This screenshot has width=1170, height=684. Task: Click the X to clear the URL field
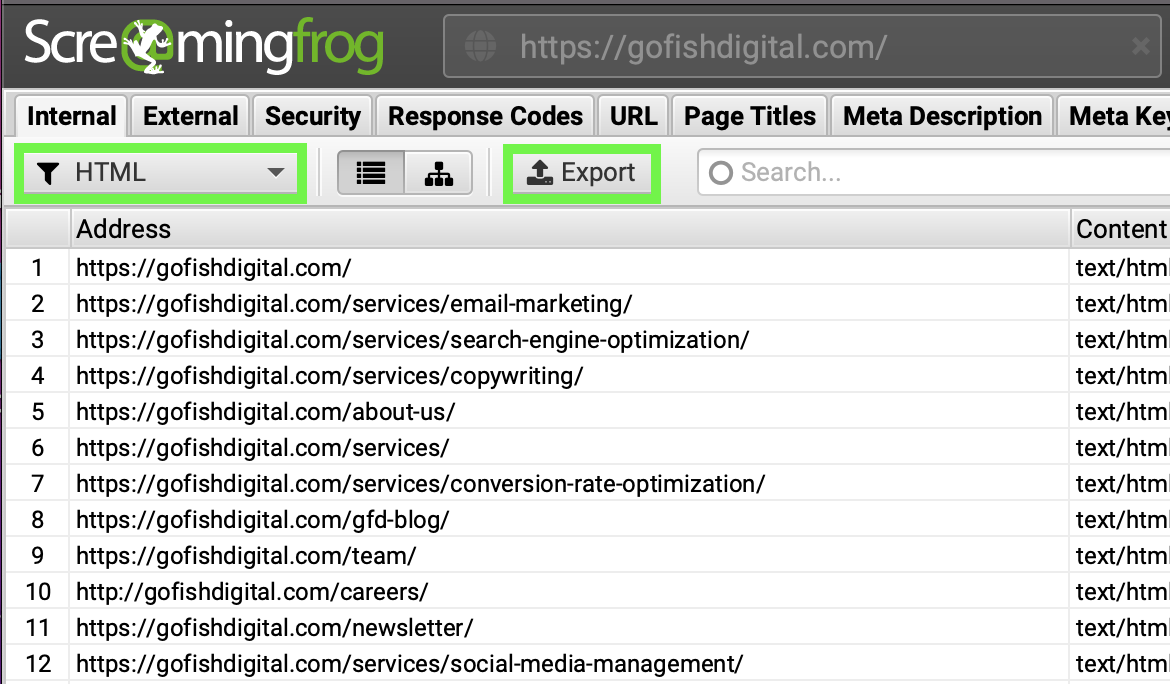[x=1141, y=45]
